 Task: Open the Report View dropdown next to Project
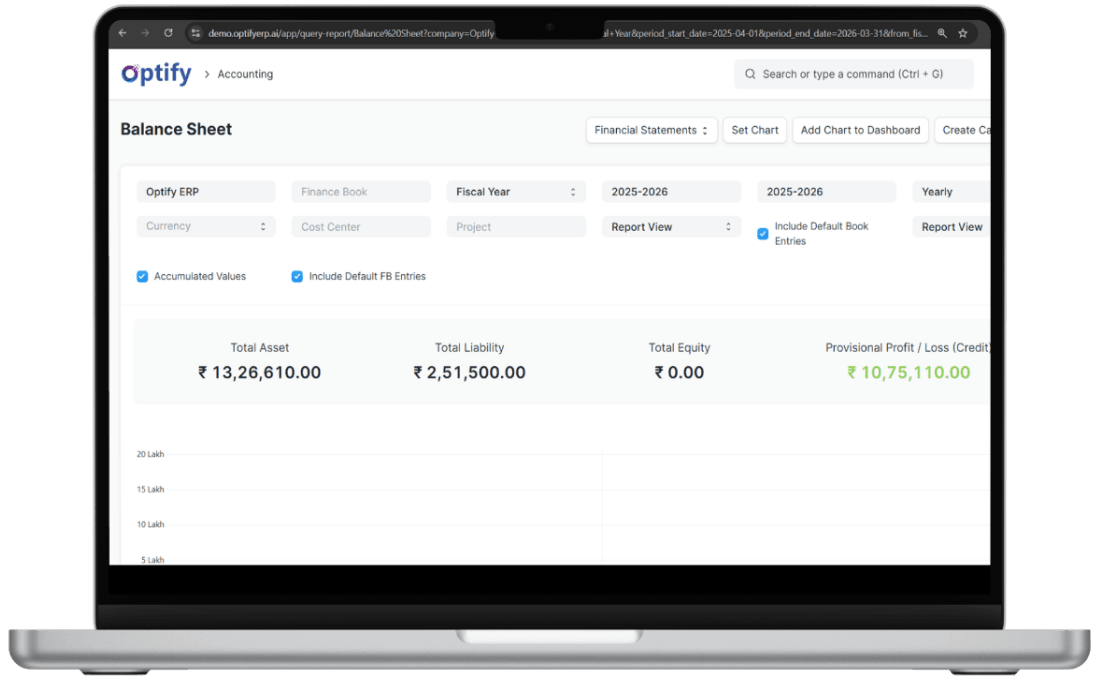tap(671, 227)
